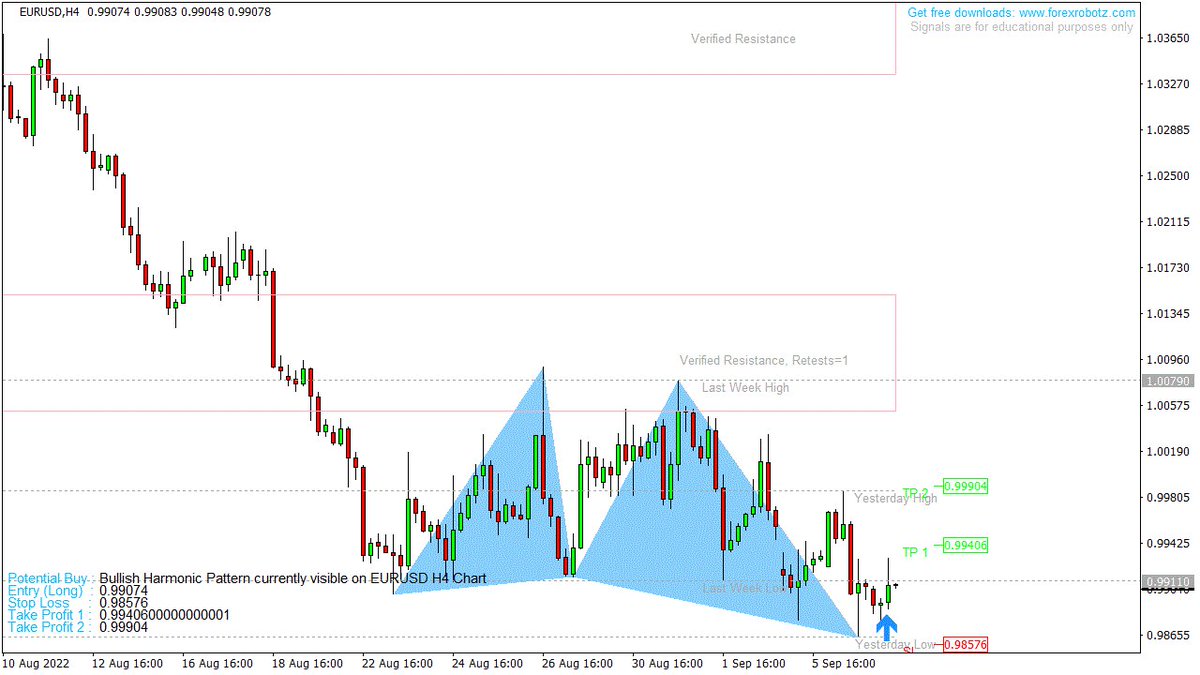Viewport: 1200px width, 675px height.
Task: Click the 1.00790 price marker on right axis
Action: [1166, 381]
